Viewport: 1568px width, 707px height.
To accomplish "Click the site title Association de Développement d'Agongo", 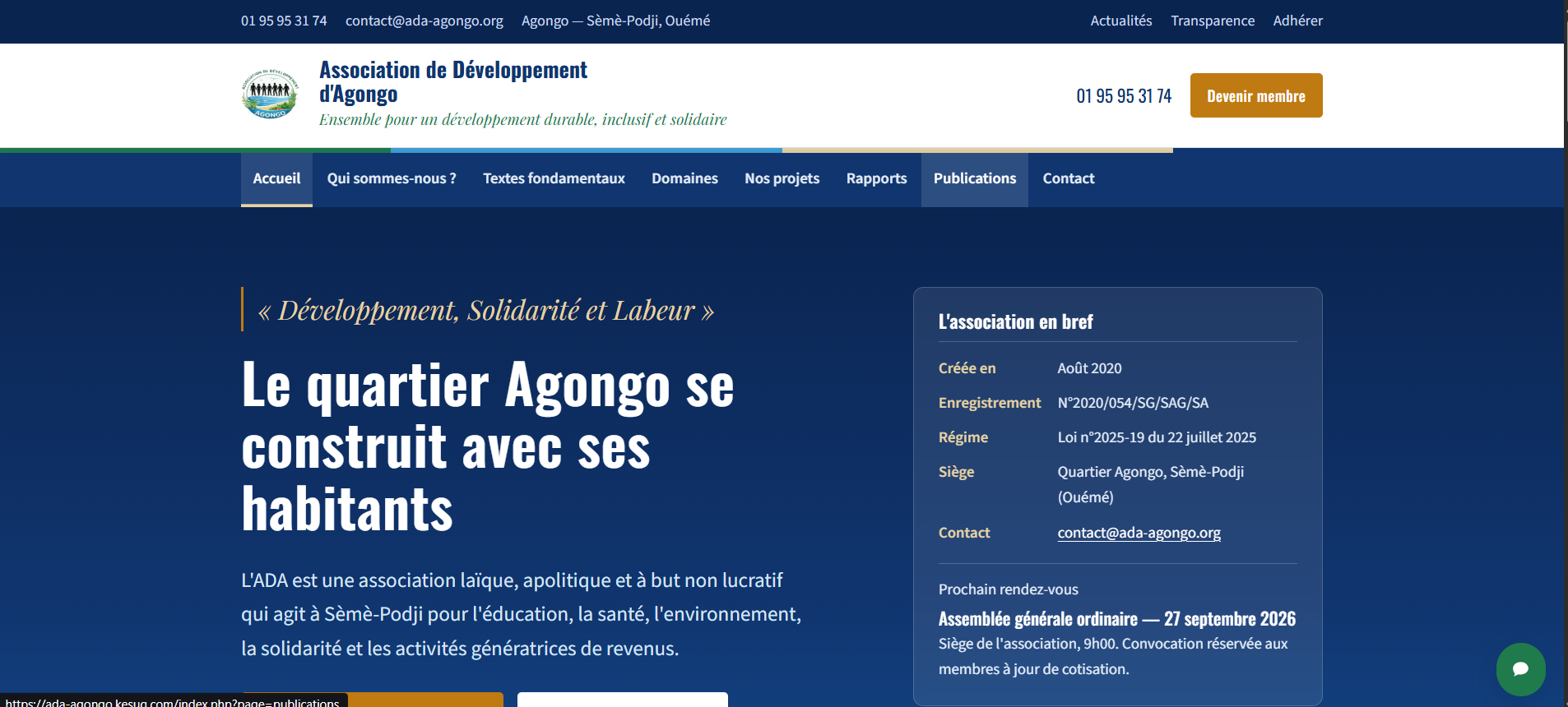I will point(453,82).
